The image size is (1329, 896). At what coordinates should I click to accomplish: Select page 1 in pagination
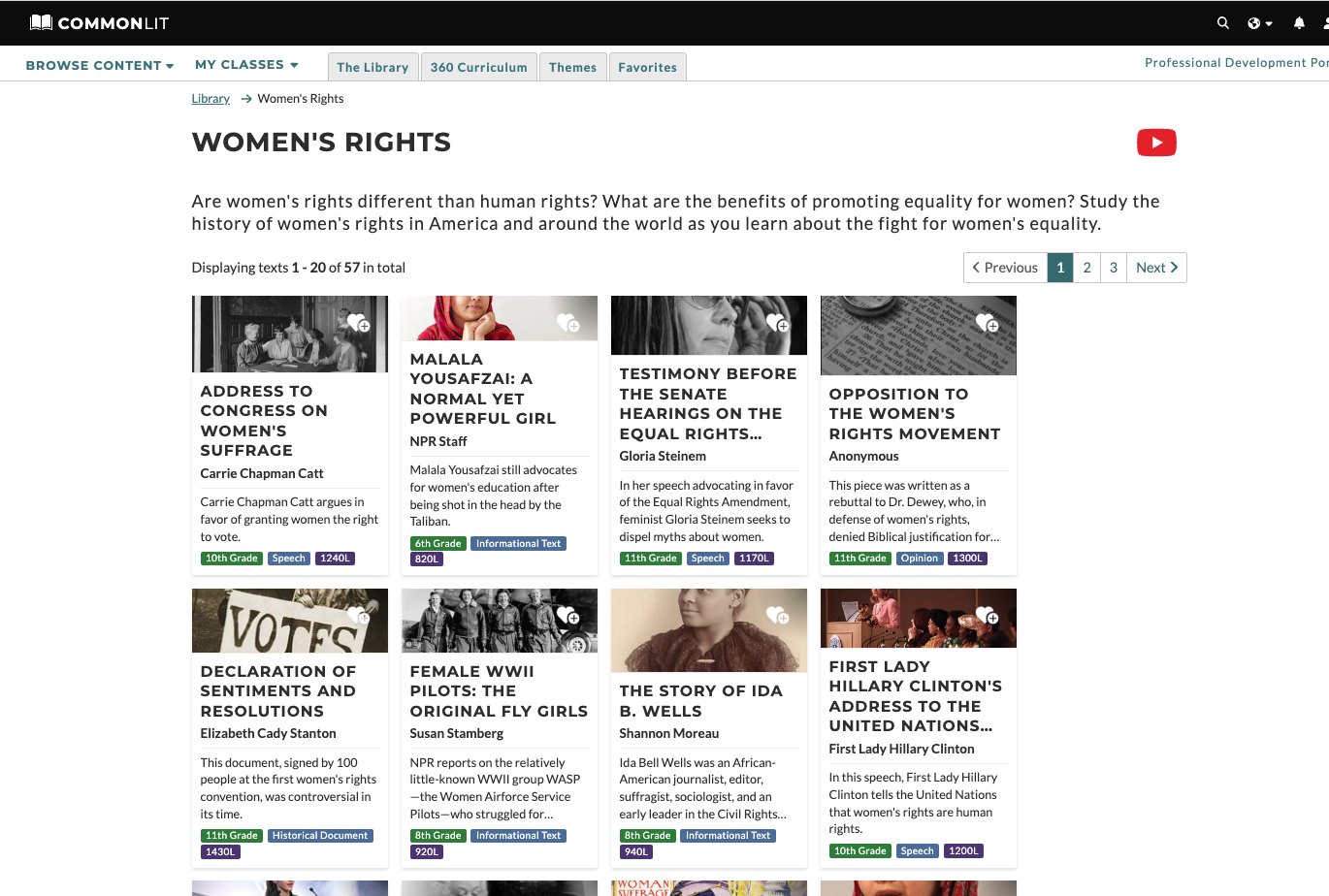[x=1060, y=268]
